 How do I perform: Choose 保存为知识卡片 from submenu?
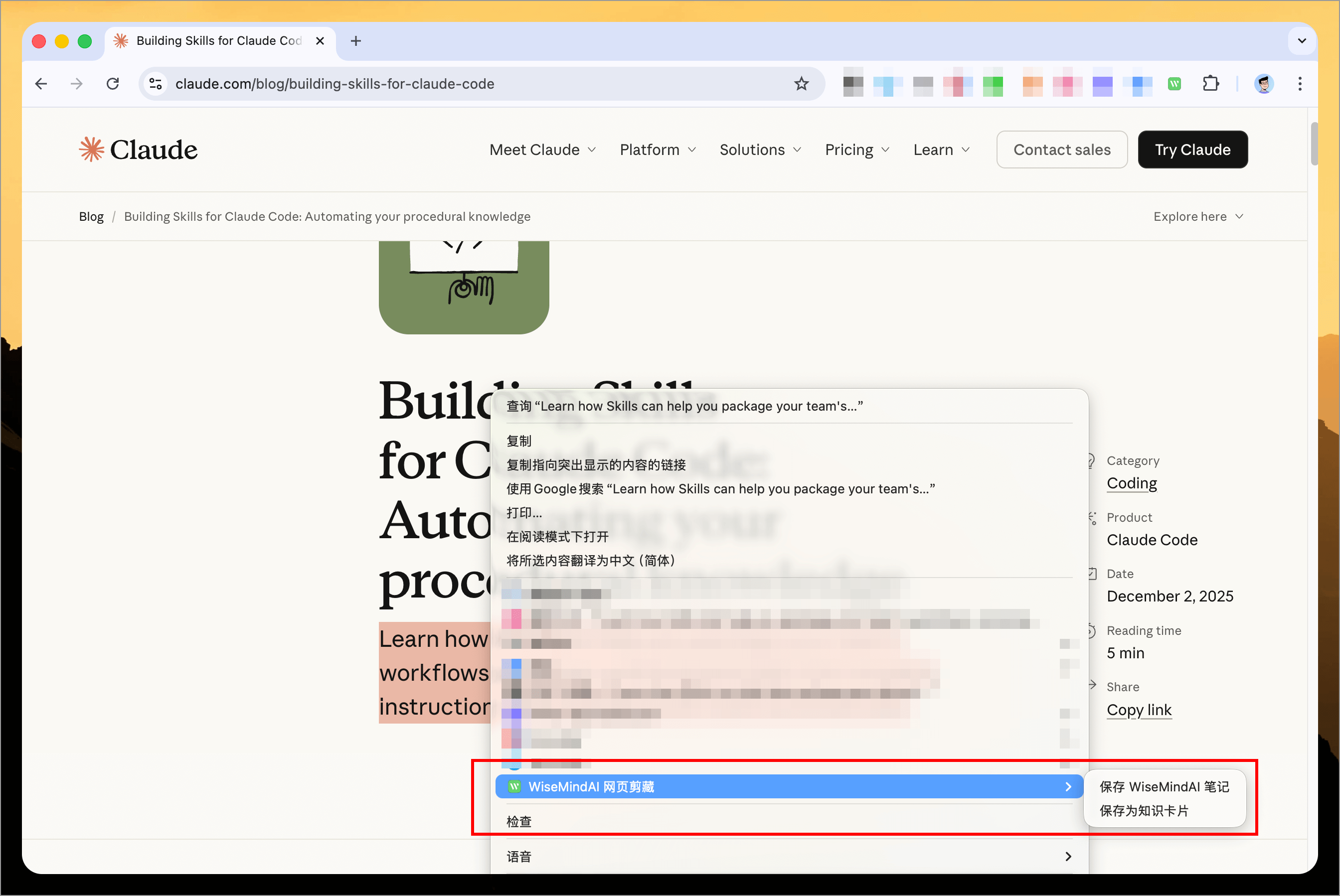(x=1144, y=811)
